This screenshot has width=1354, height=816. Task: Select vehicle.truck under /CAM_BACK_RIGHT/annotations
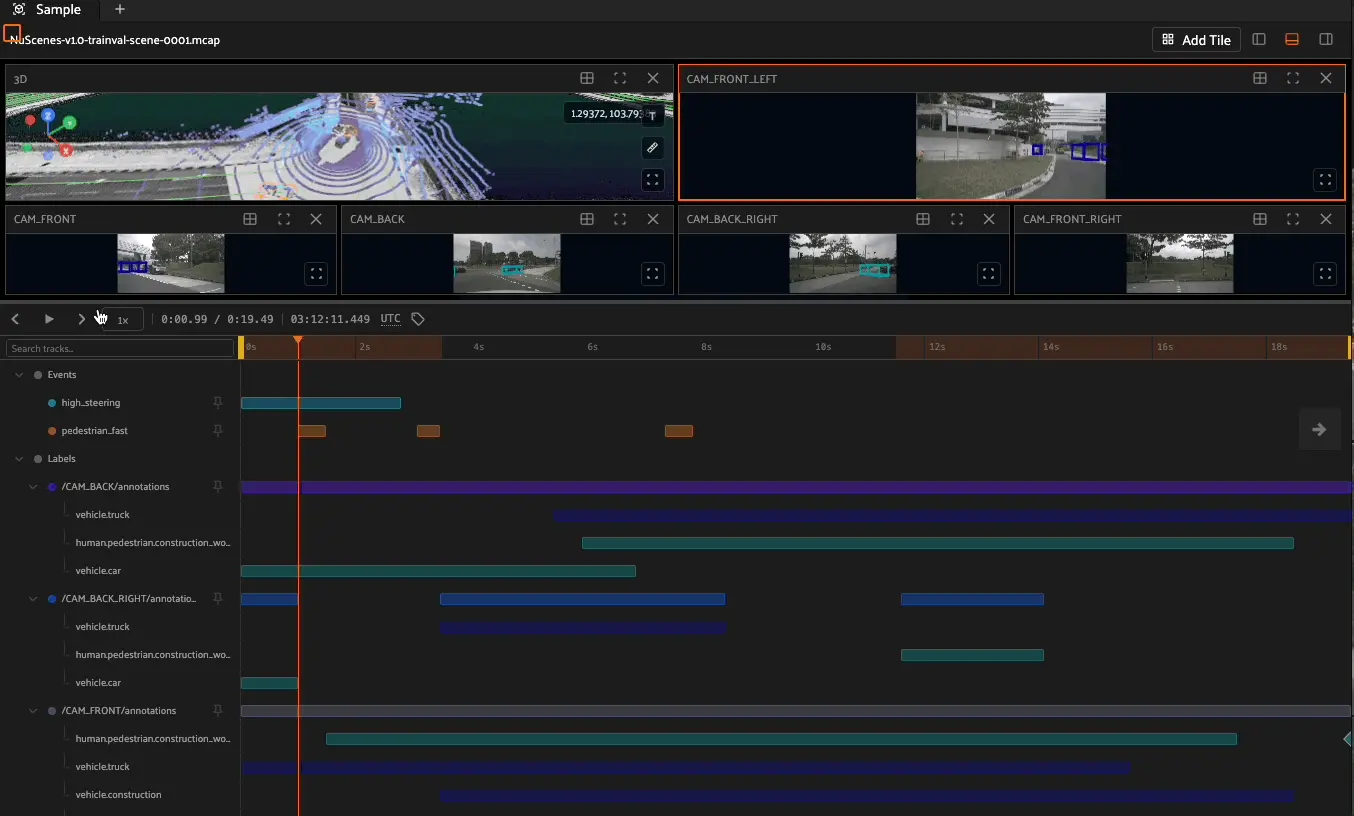[x=103, y=626]
